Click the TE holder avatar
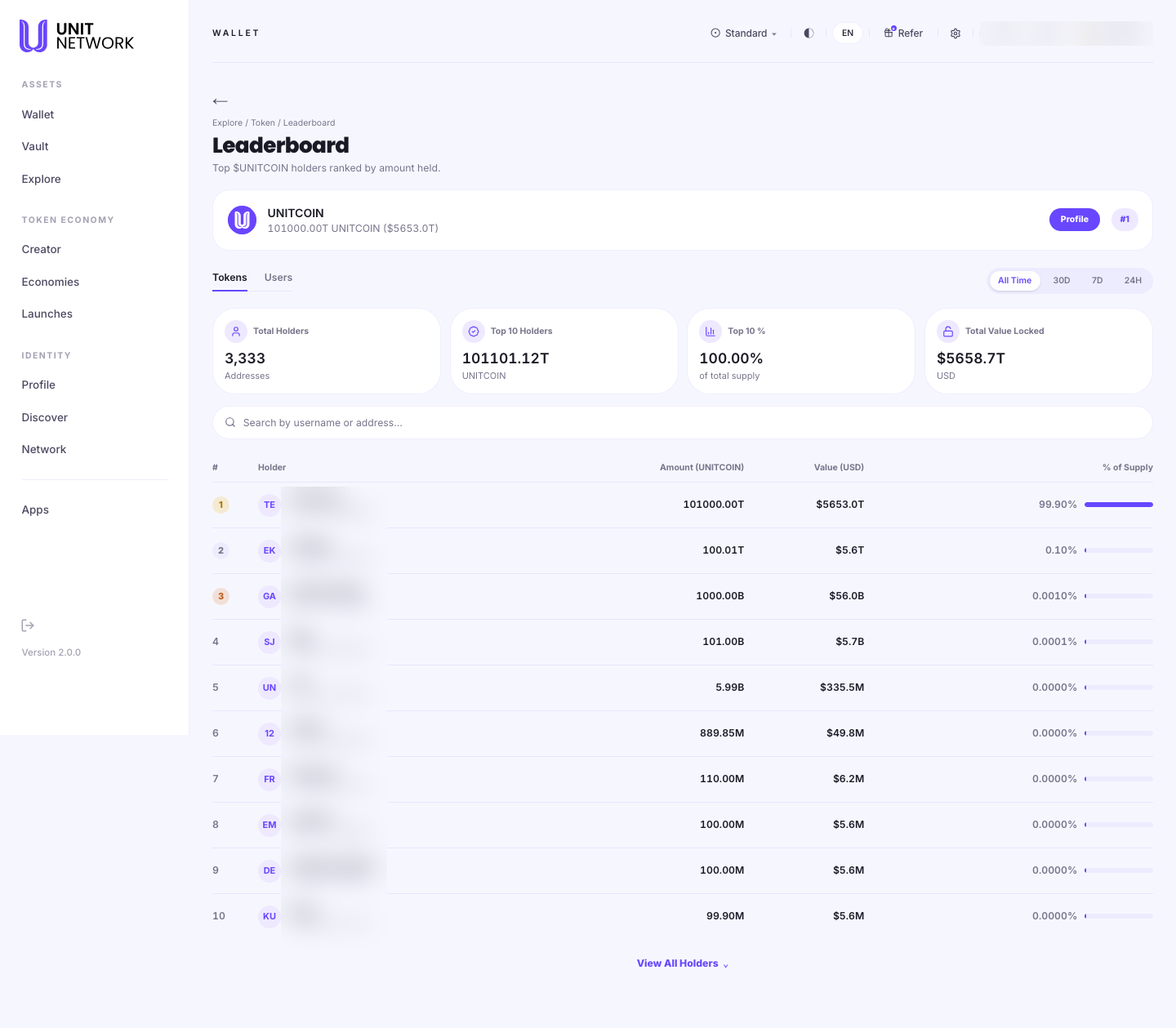The height and width of the screenshot is (1028, 1176). click(269, 505)
